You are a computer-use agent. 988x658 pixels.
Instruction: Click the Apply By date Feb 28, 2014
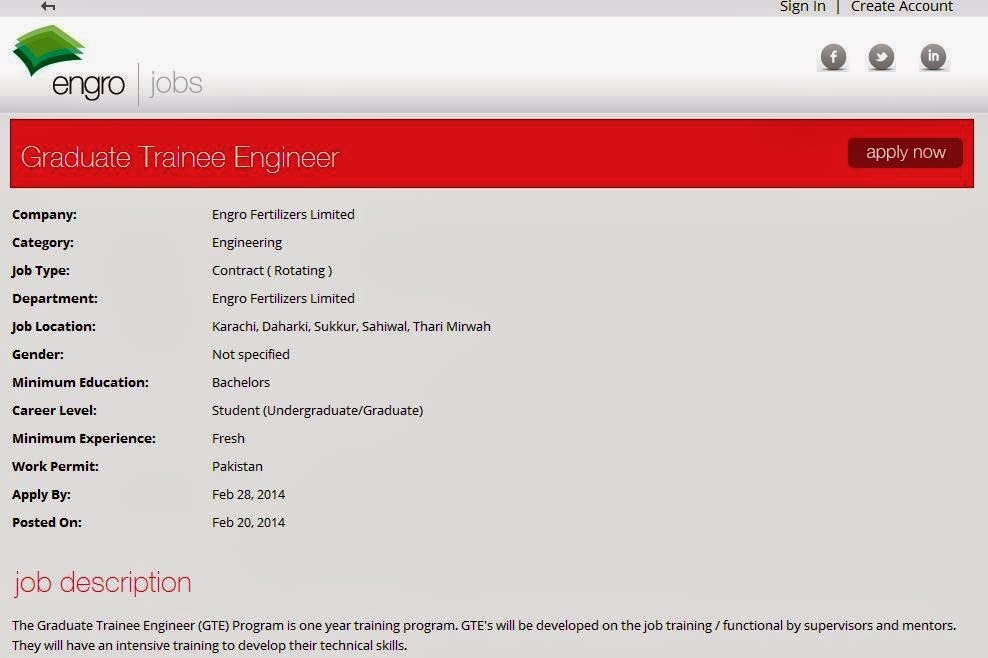[249, 494]
